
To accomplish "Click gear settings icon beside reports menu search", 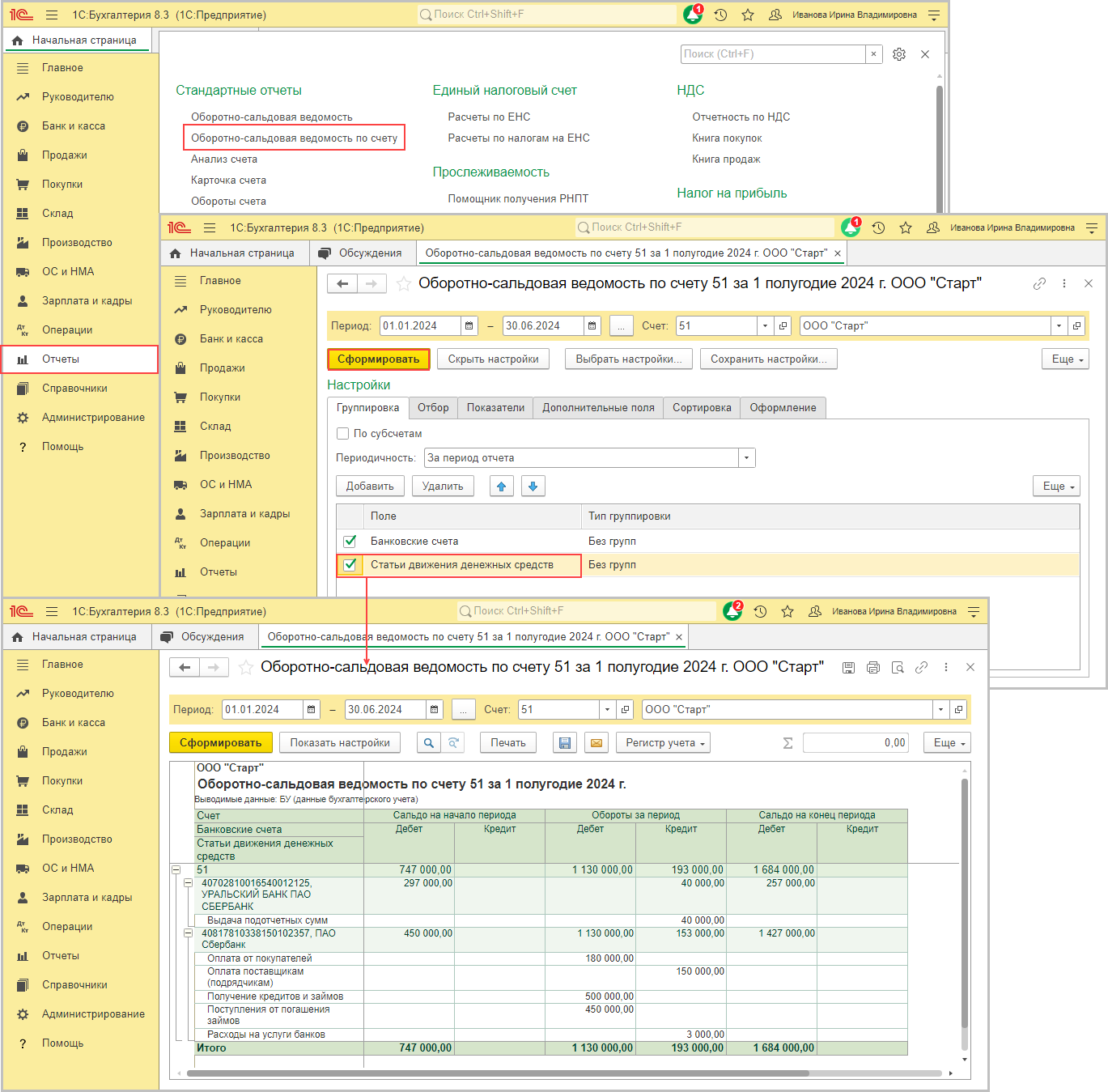I will coord(899,54).
